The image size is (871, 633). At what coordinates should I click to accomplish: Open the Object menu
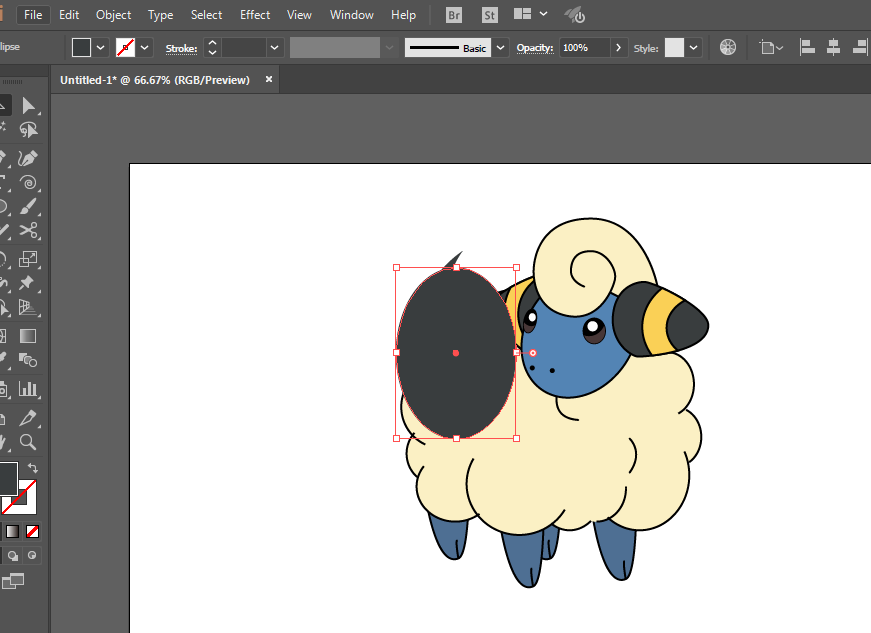113,15
